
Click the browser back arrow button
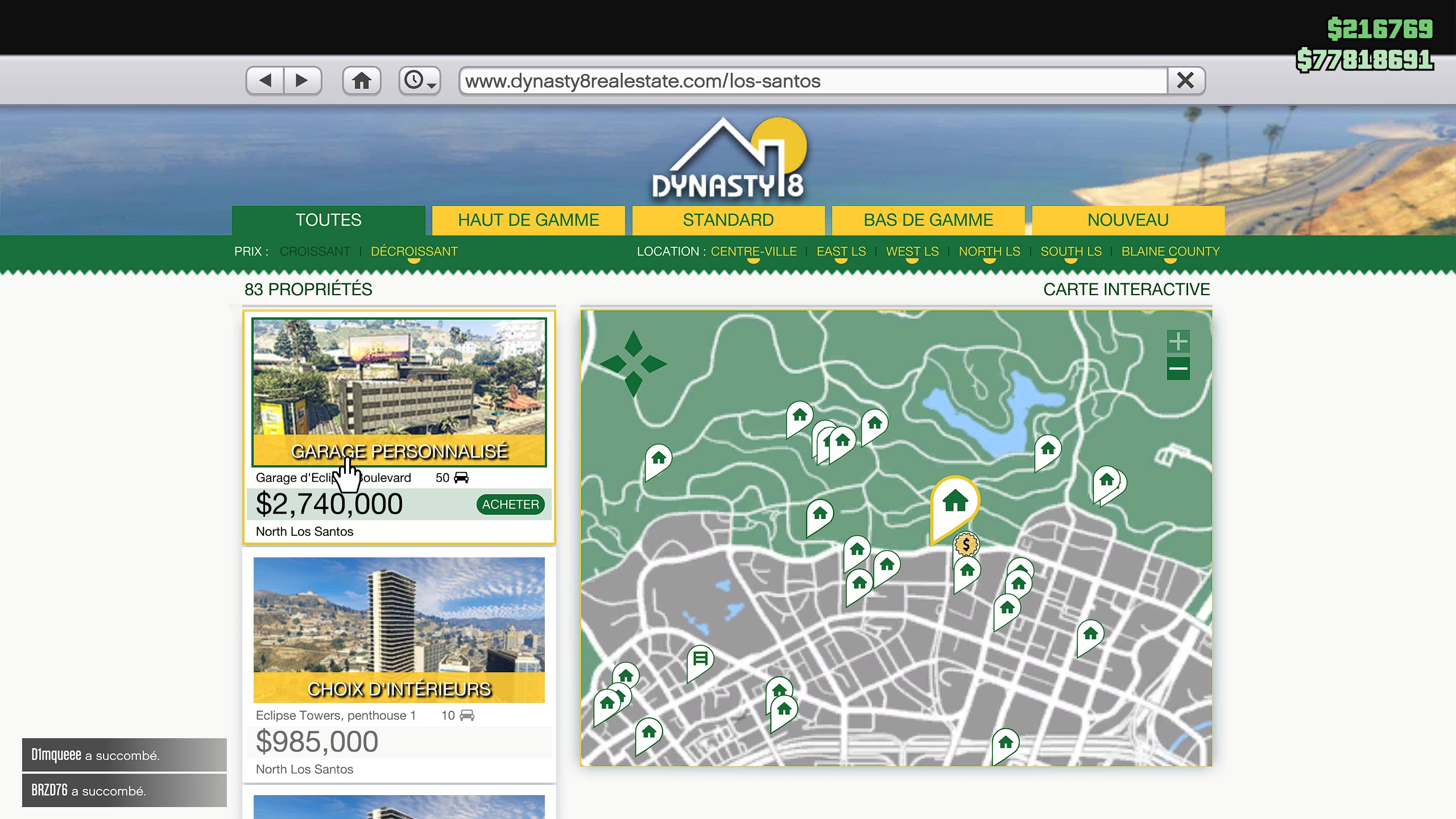click(x=265, y=81)
